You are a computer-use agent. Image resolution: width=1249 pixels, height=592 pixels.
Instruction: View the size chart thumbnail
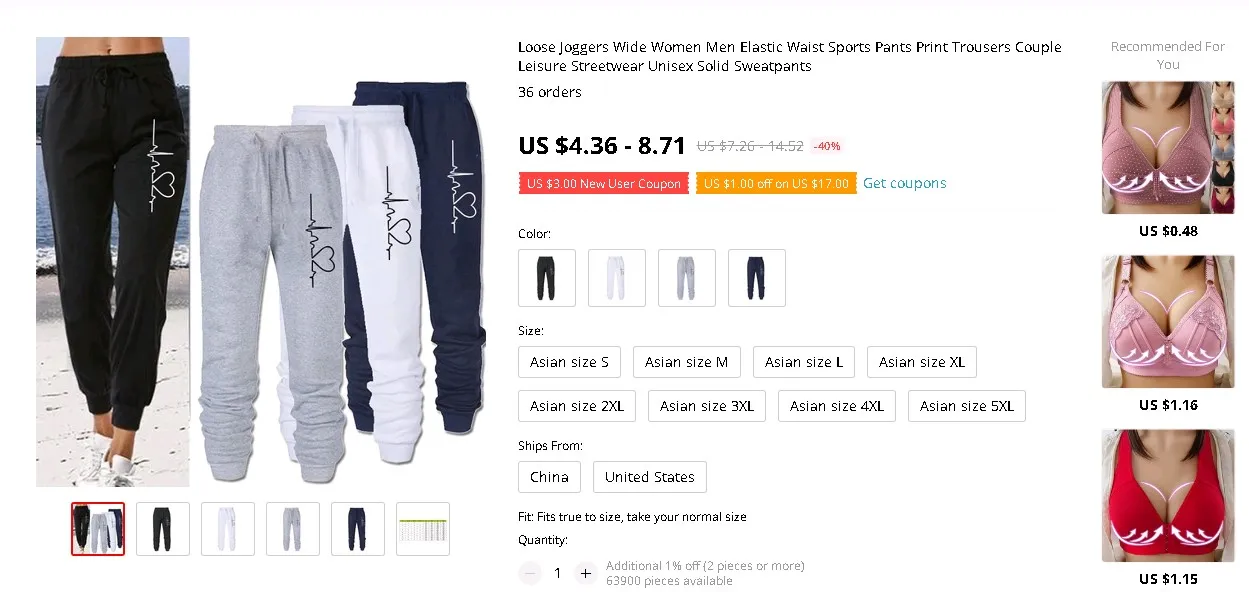click(423, 529)
